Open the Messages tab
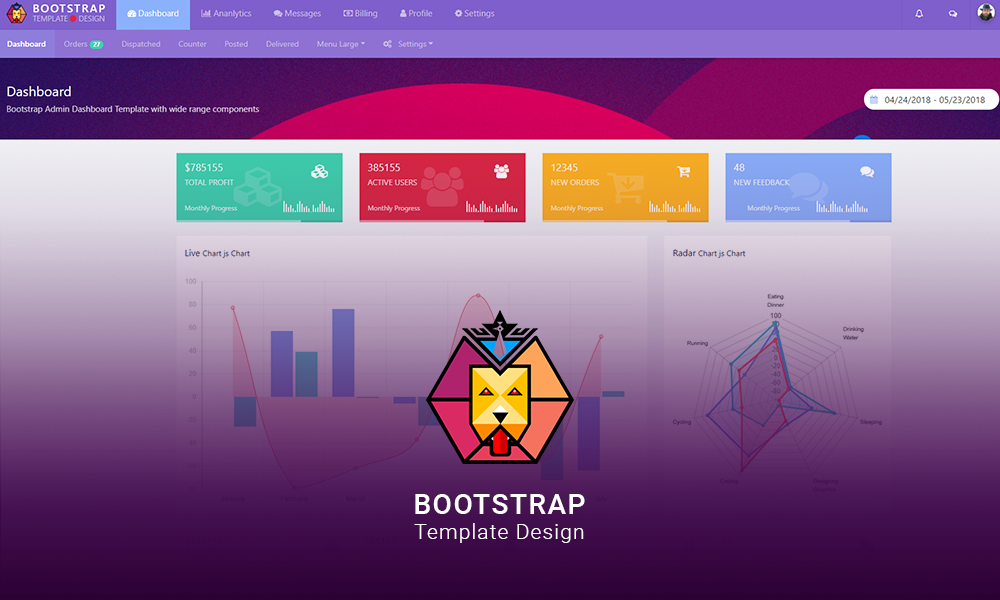1000x600 pixels. click(297, 14)
